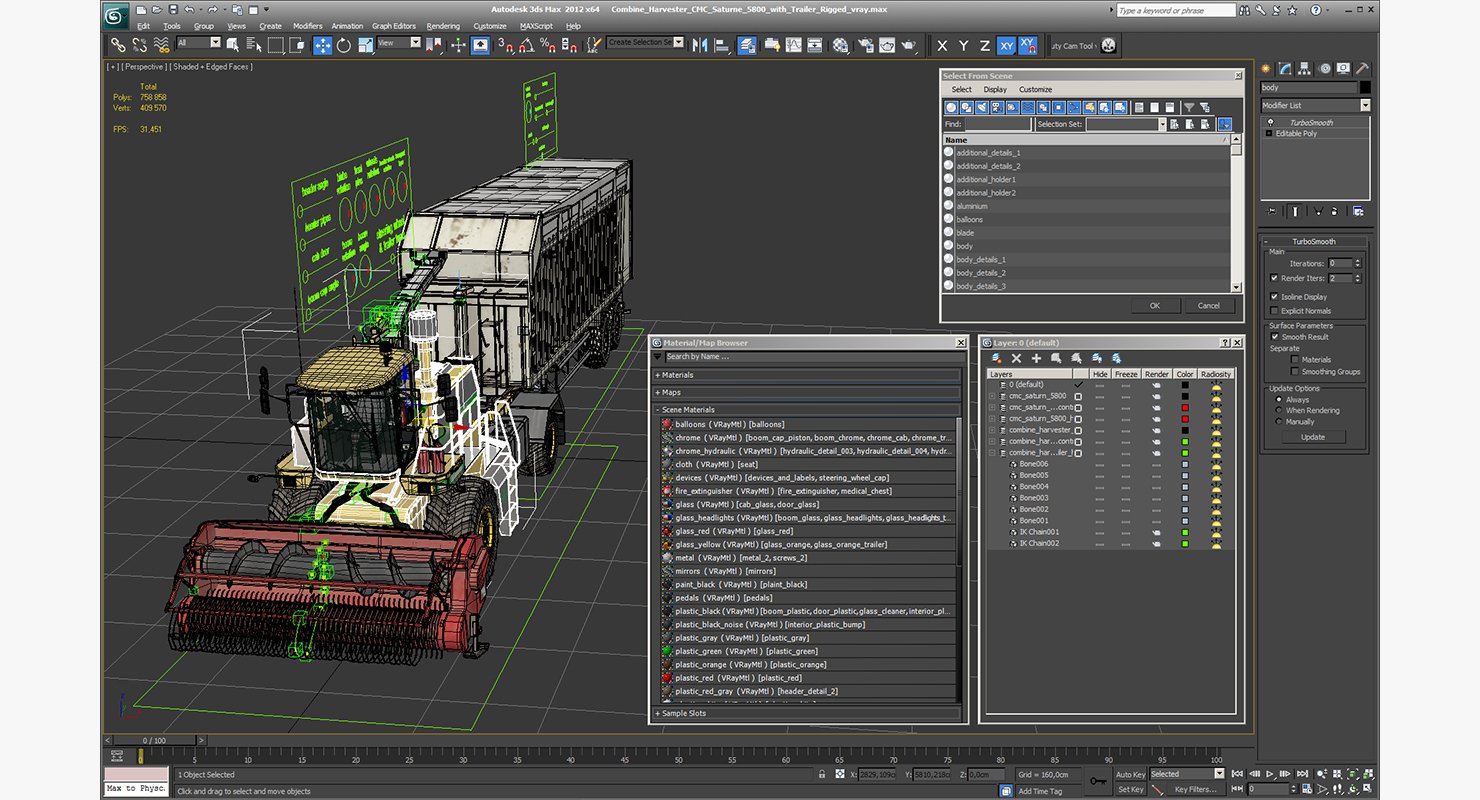Open Select by Name toolbar icon
This screenshot has height=800, width=1480.
[x=254, y=45]
